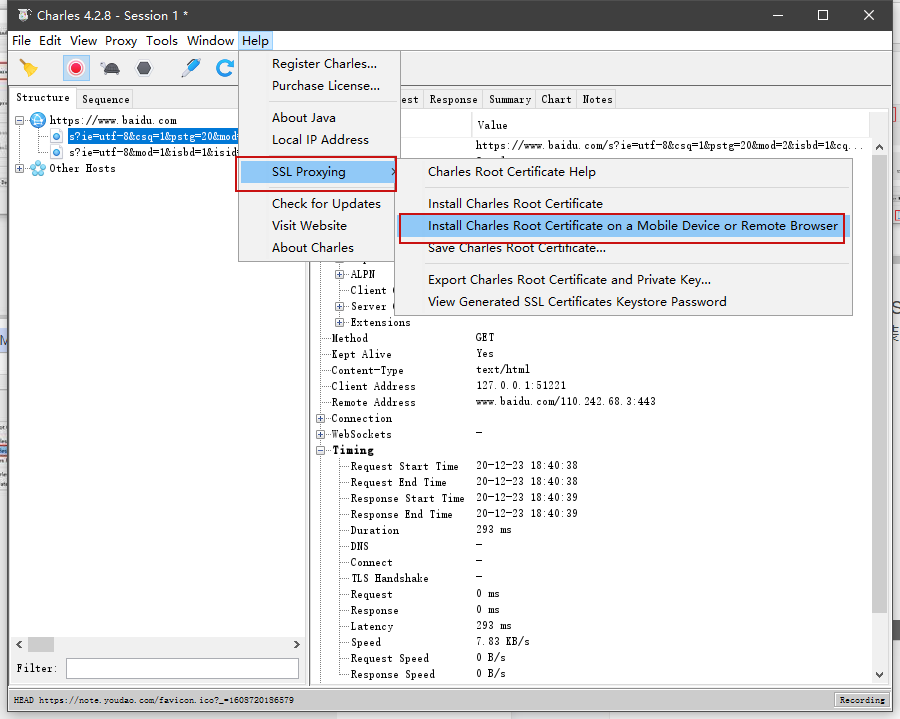
Task: Open the Edit menu
Action: (50, 41)
